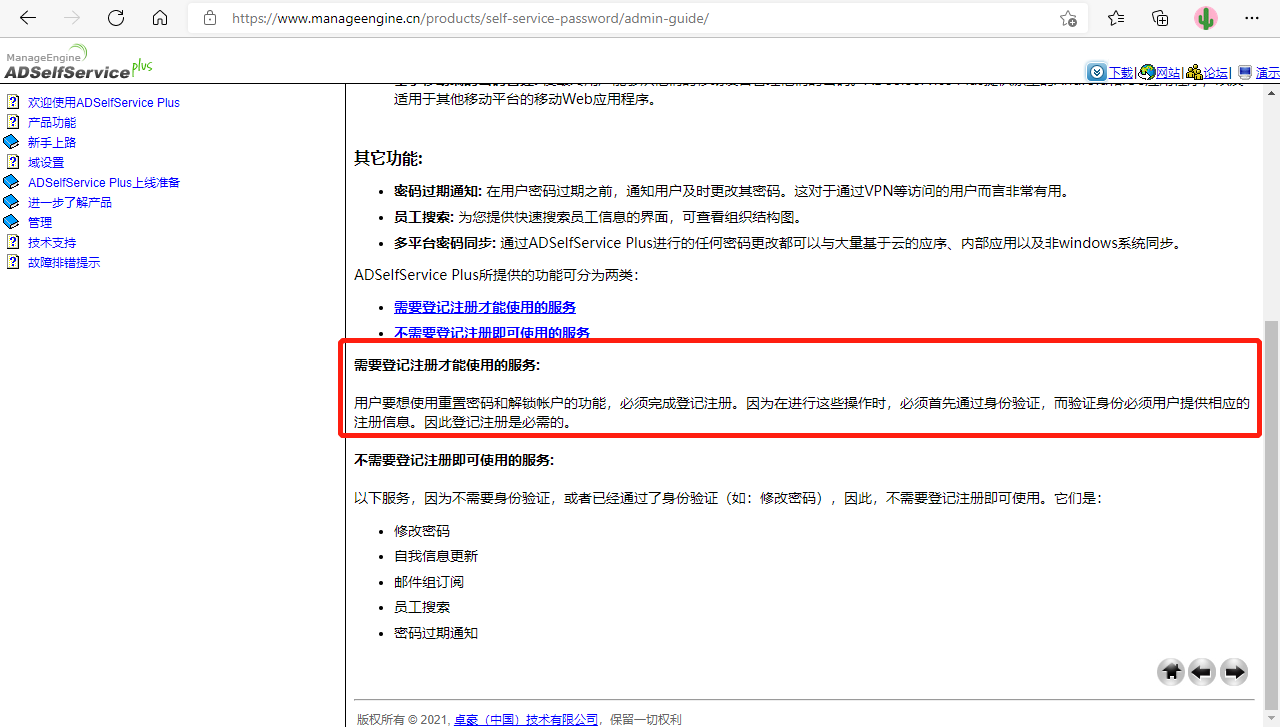Click the browser address bar URL

coord(470,18)
